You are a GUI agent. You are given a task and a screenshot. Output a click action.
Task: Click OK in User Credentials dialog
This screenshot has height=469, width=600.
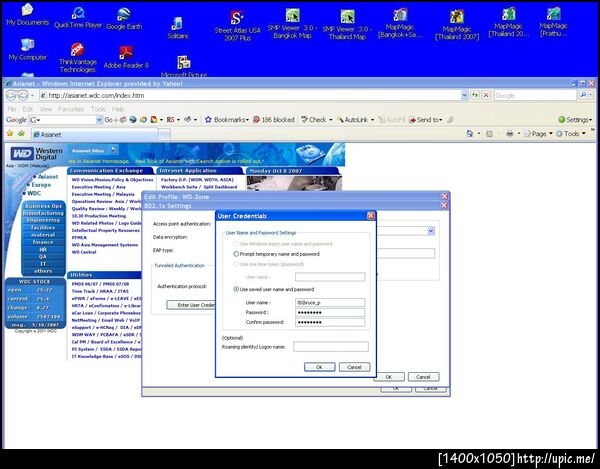tap(320, 367)
